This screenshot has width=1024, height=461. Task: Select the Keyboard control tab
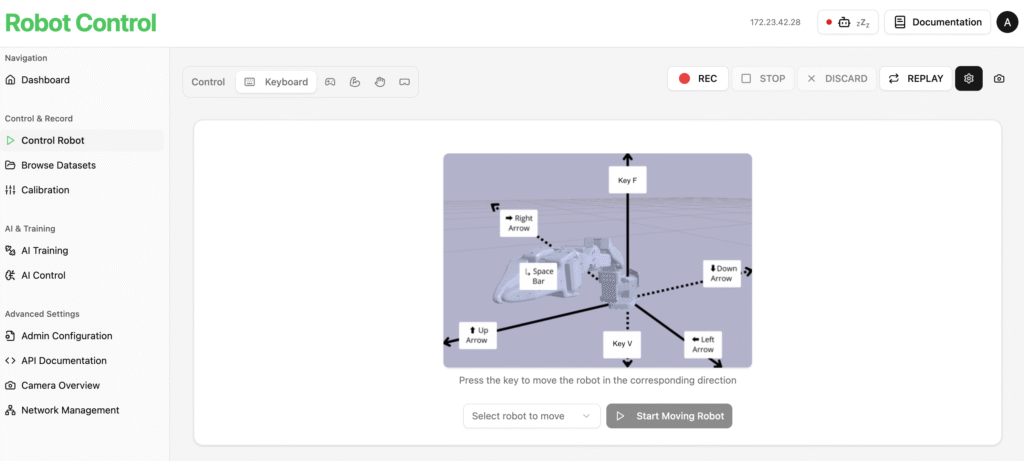coord(276,82)
